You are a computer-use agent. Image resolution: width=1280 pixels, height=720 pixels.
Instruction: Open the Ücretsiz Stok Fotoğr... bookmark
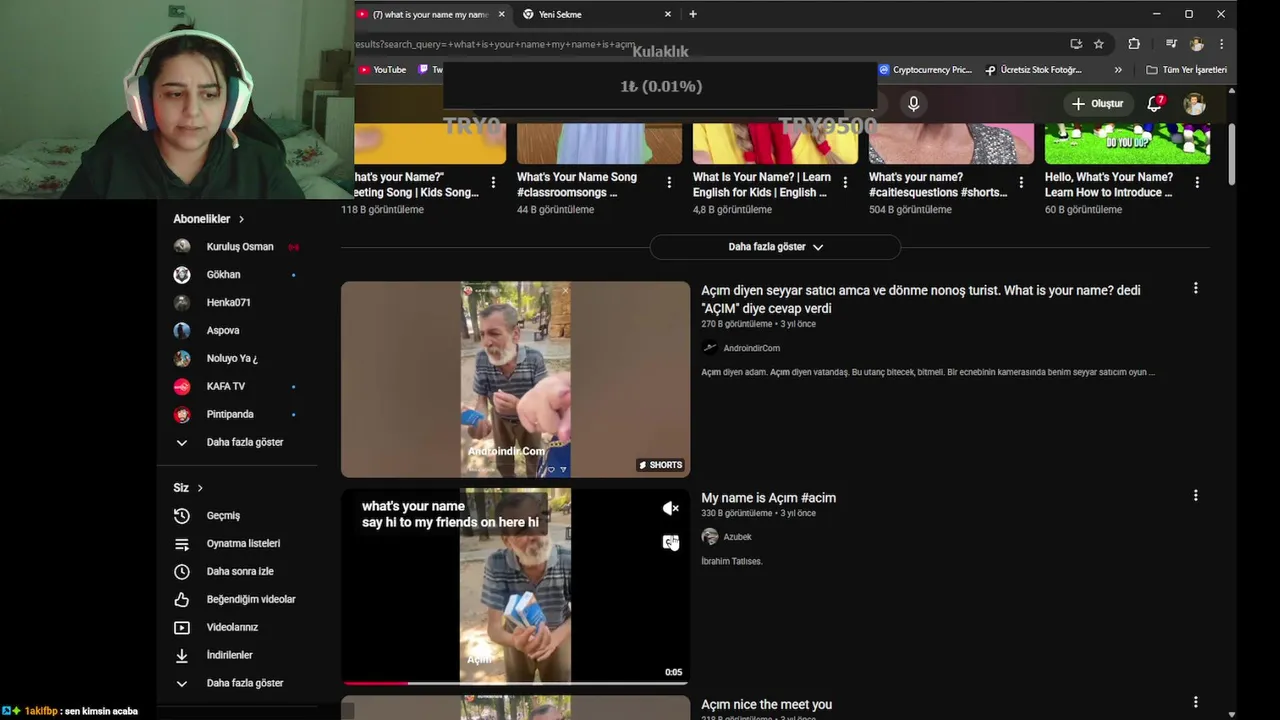(x=1033, y=70)
